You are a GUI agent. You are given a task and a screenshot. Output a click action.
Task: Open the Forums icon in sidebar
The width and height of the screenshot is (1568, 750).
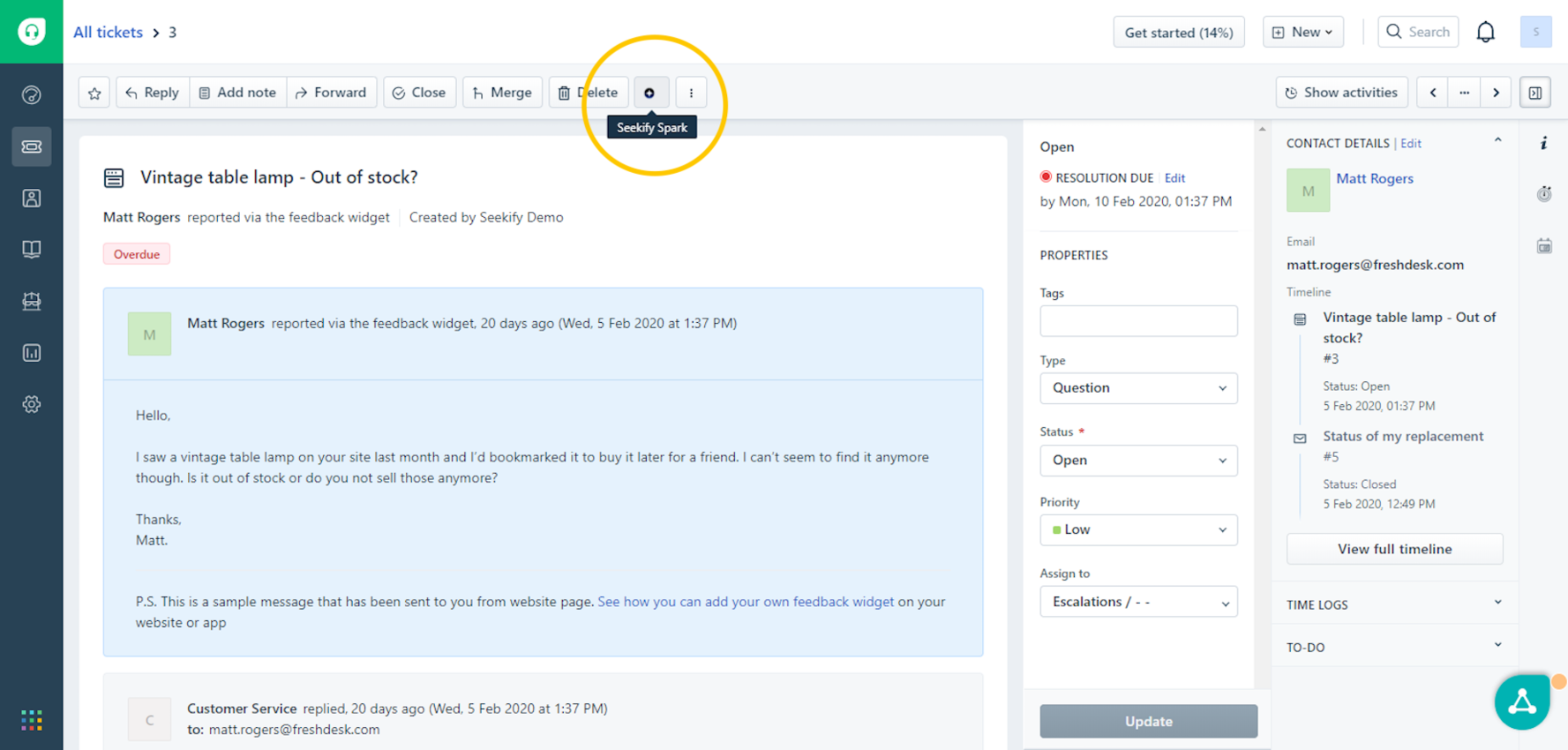coord(32,301)
